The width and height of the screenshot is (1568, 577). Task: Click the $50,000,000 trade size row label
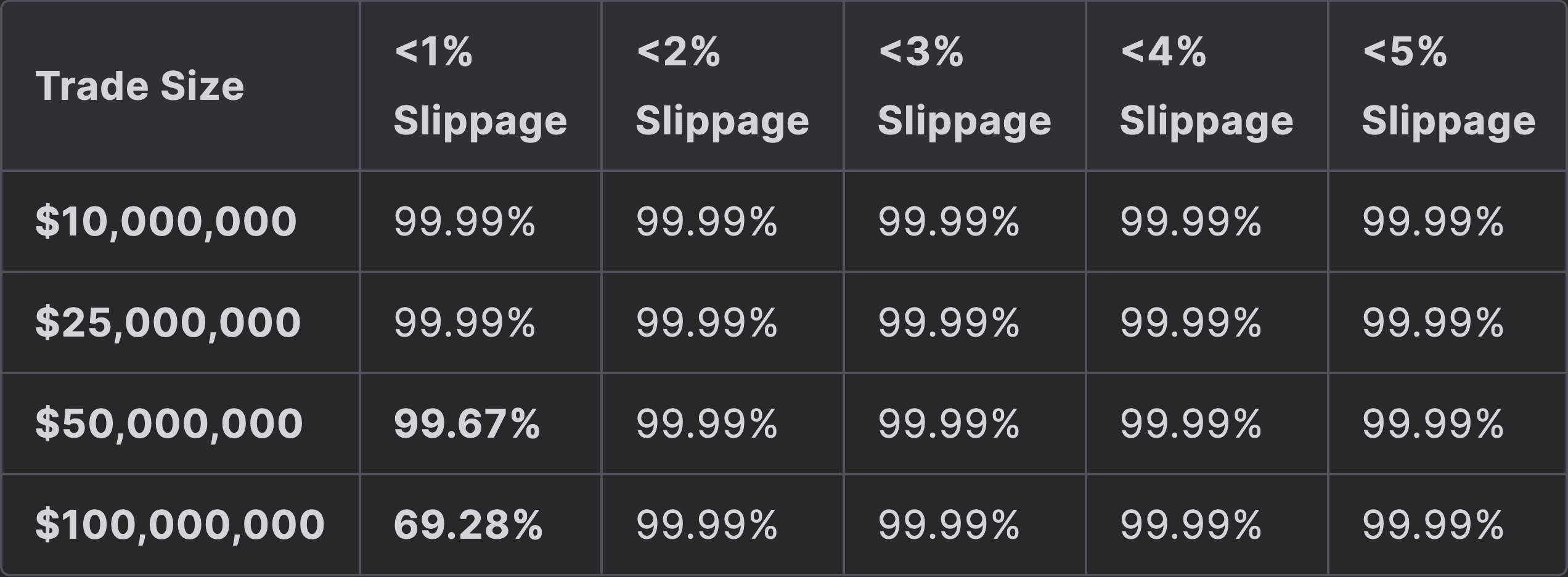coord(169,424)
